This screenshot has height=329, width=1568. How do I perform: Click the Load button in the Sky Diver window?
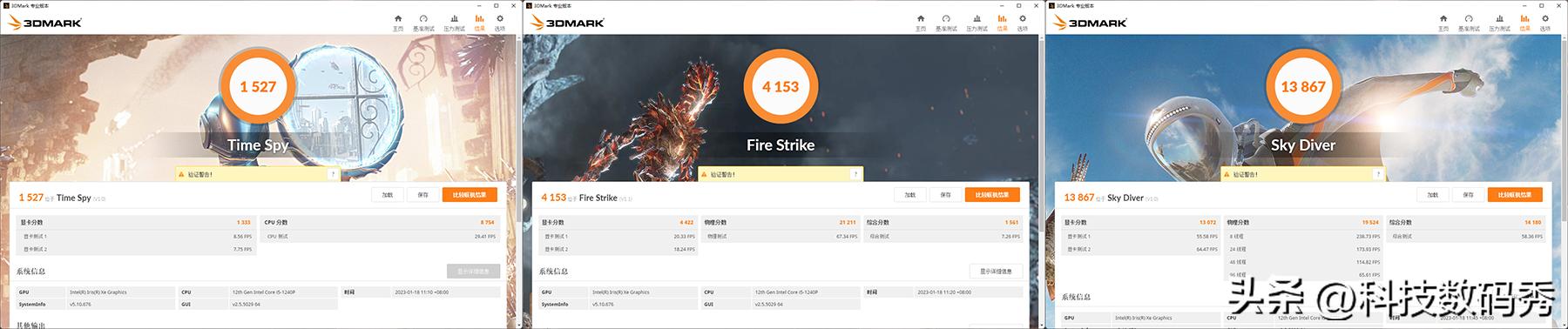pos(1433,195)
